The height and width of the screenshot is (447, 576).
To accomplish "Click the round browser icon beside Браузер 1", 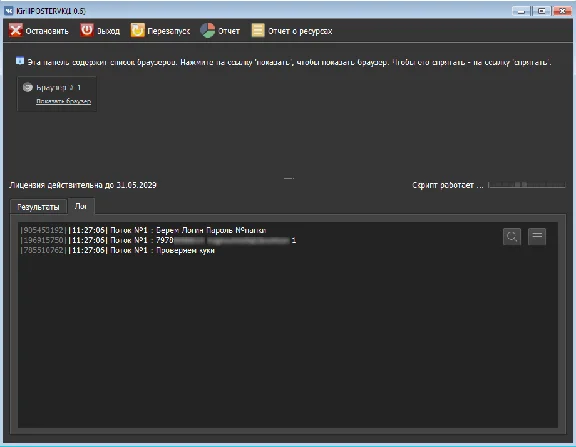I will (28, 87).
